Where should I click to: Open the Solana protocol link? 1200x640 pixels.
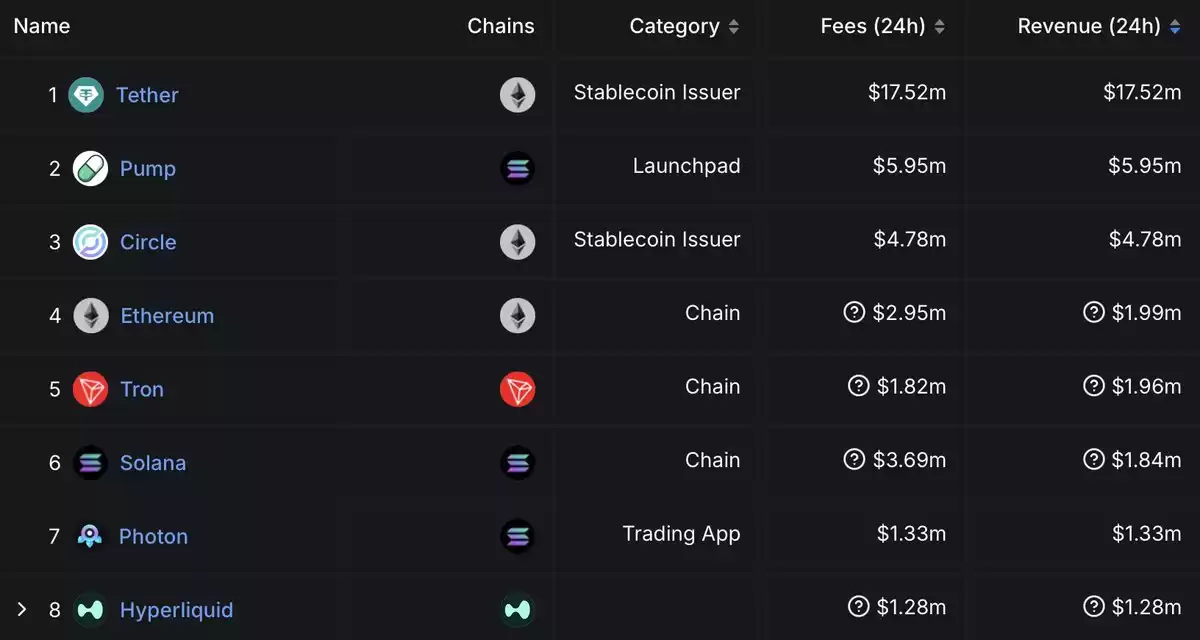click(x=153, y=463)
